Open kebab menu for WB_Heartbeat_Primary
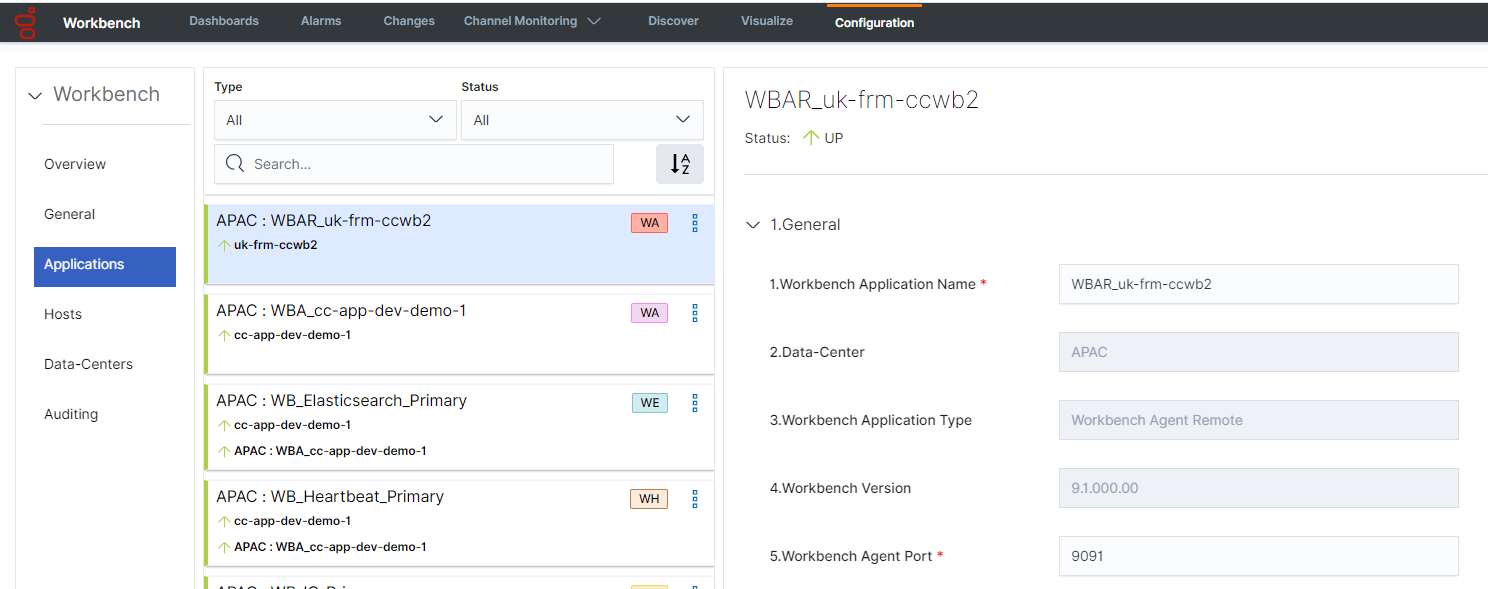The height and width of the screenshot is (589, 1488). tap(695, 498)
